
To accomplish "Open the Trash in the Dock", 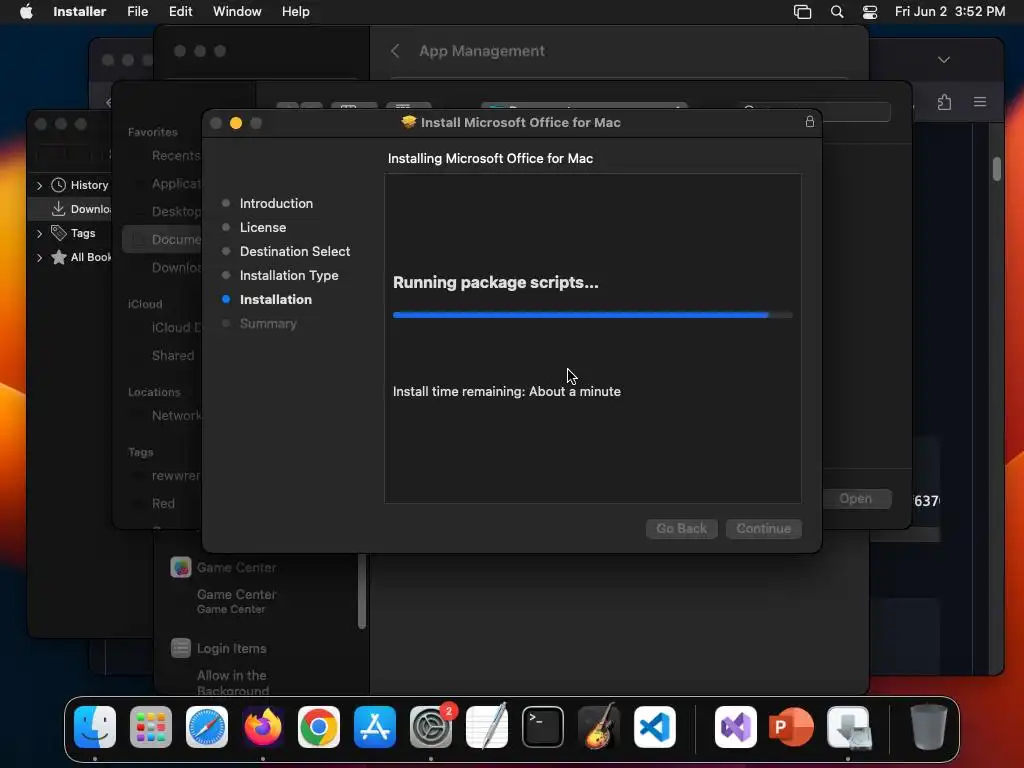I will 928,727.
